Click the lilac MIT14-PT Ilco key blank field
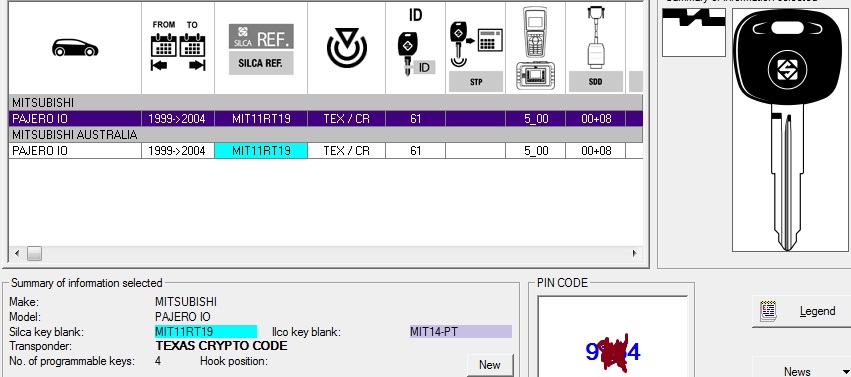 click(x=460, y=331)
